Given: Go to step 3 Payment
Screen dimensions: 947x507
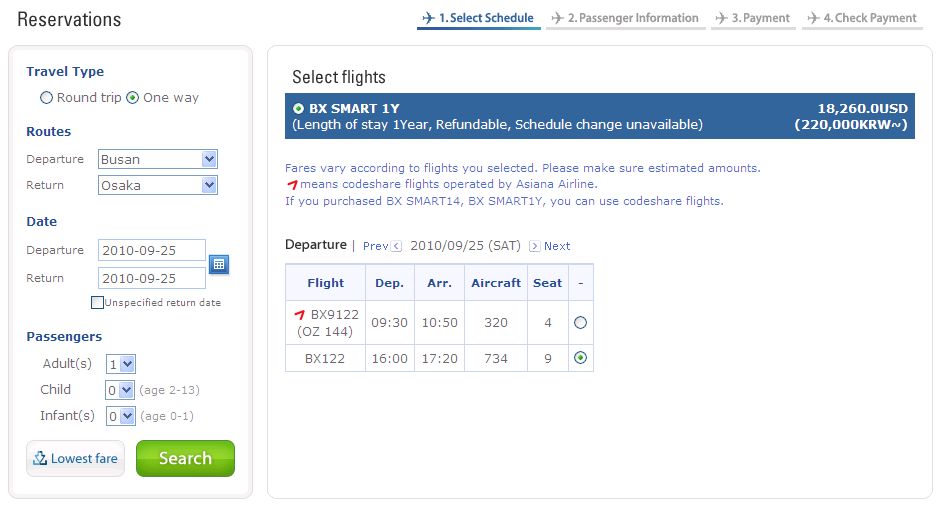Looking at the screenshot, I should tap(752, 18).
